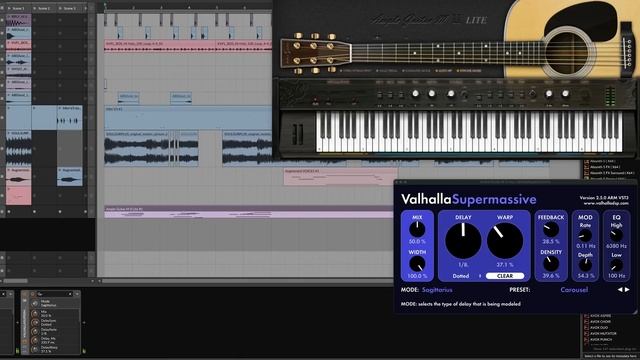Select AVOX ASPIRE in the browser list
Image resolution: width=640 pixels, height=360 pixels.
click(x=600, y=316)
